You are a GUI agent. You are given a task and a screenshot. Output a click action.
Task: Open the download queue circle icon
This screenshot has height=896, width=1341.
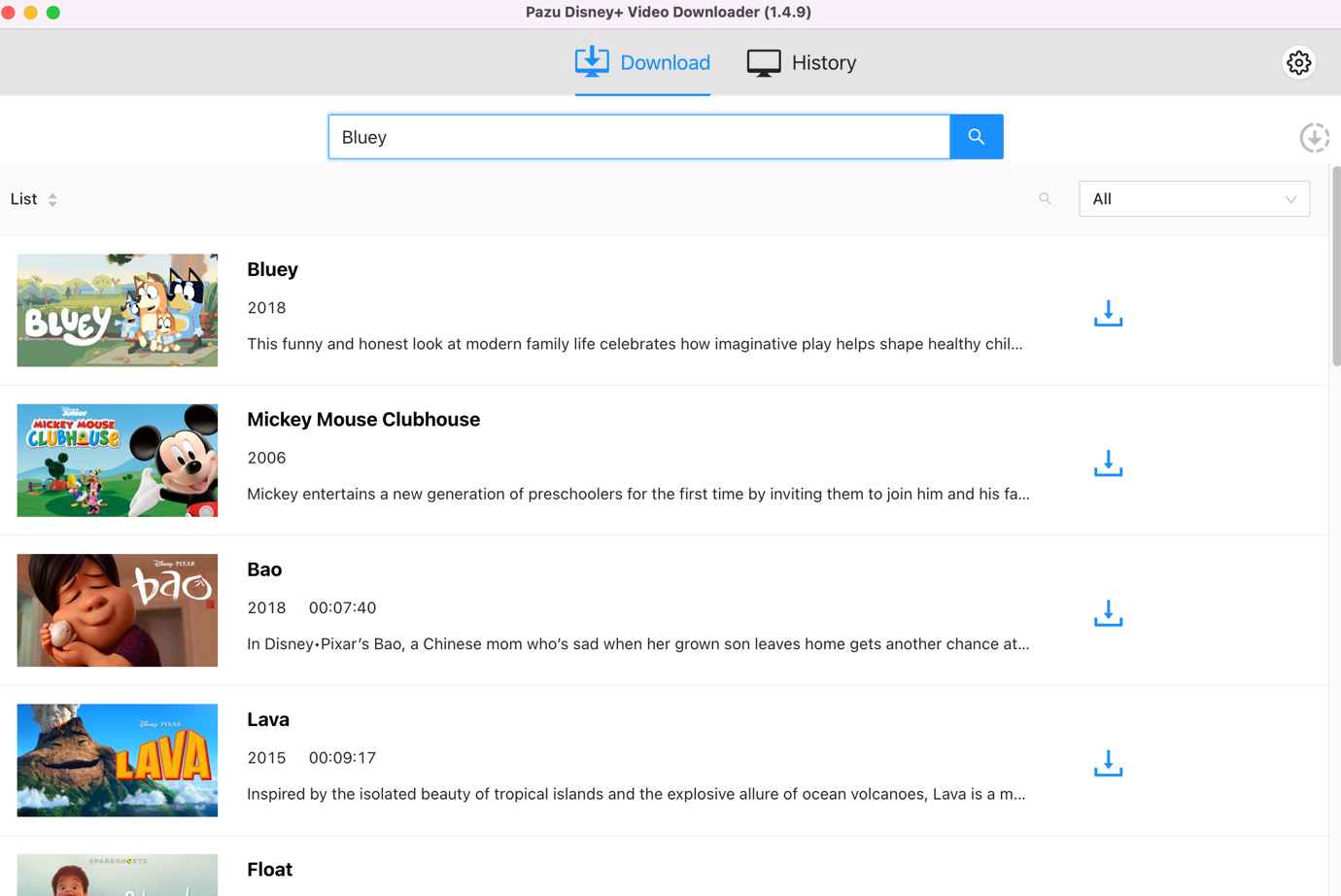[1314, 138]
